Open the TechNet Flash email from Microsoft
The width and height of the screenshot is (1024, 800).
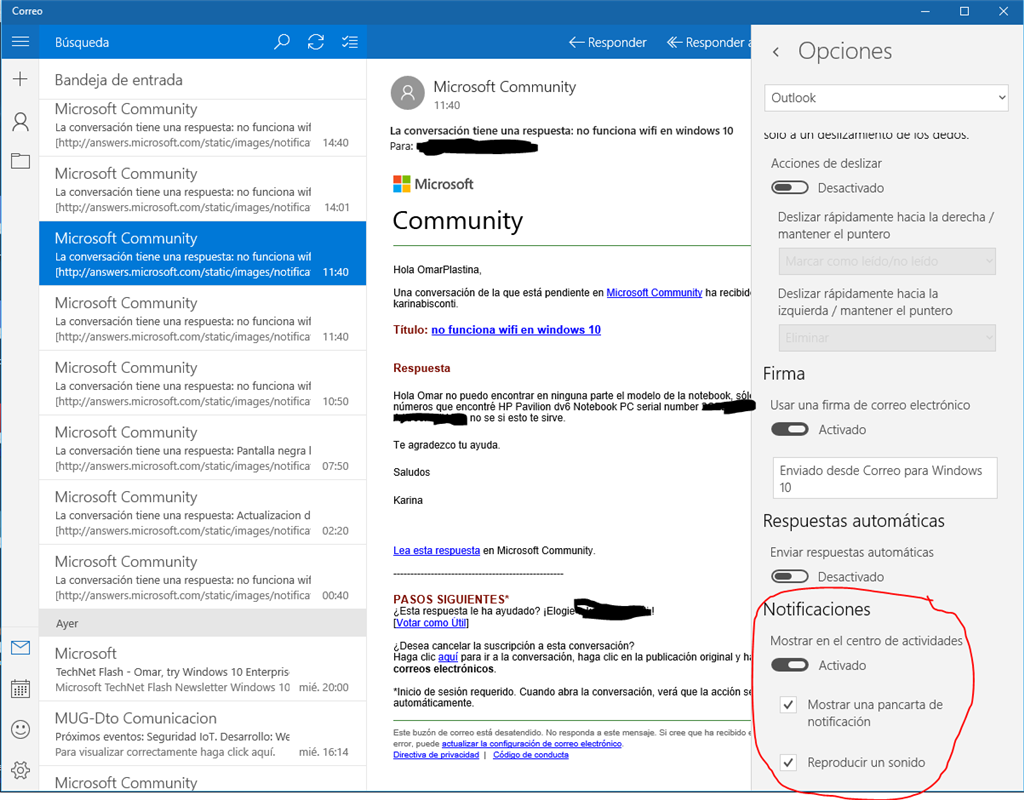click(202, 669)
